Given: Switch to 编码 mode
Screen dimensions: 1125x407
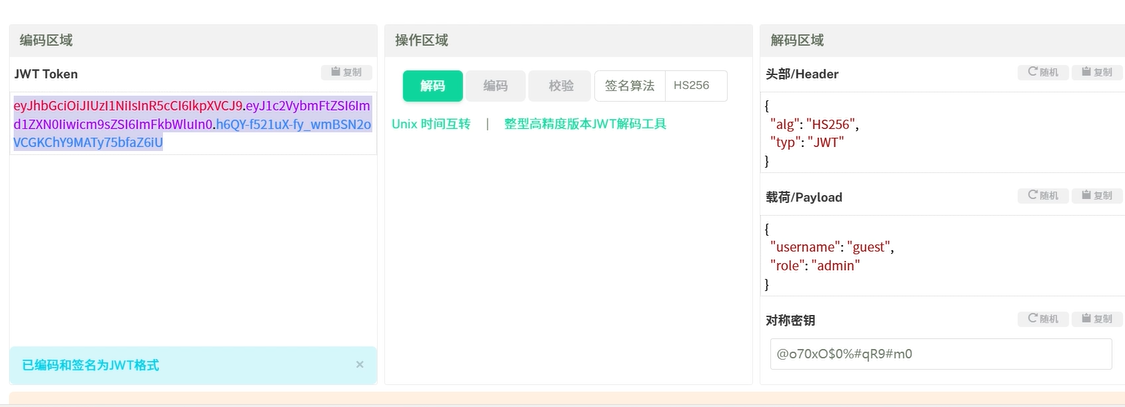Looking at the screenshot, I should (495, 86).
